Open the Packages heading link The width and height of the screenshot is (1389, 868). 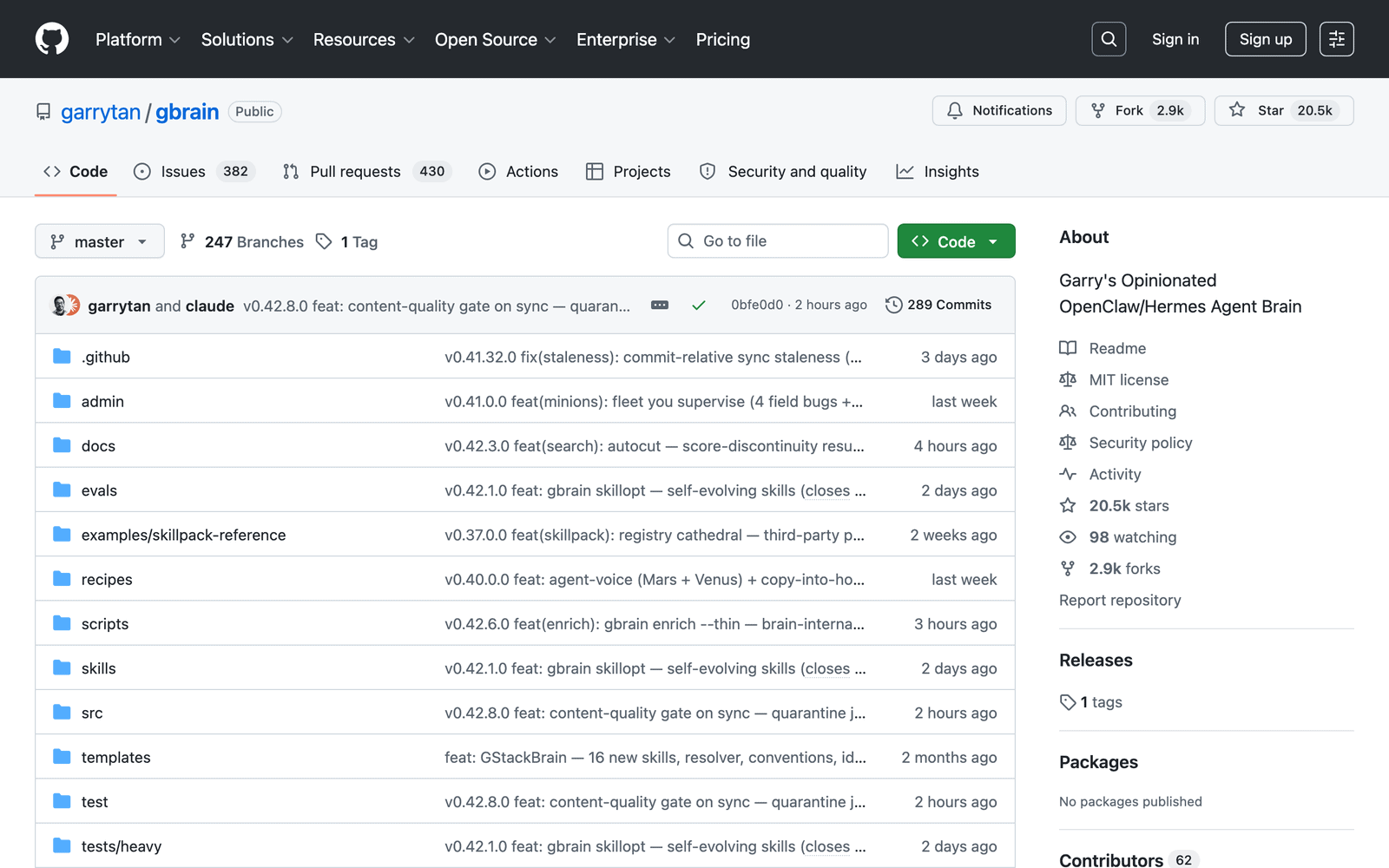(1098, 762)
